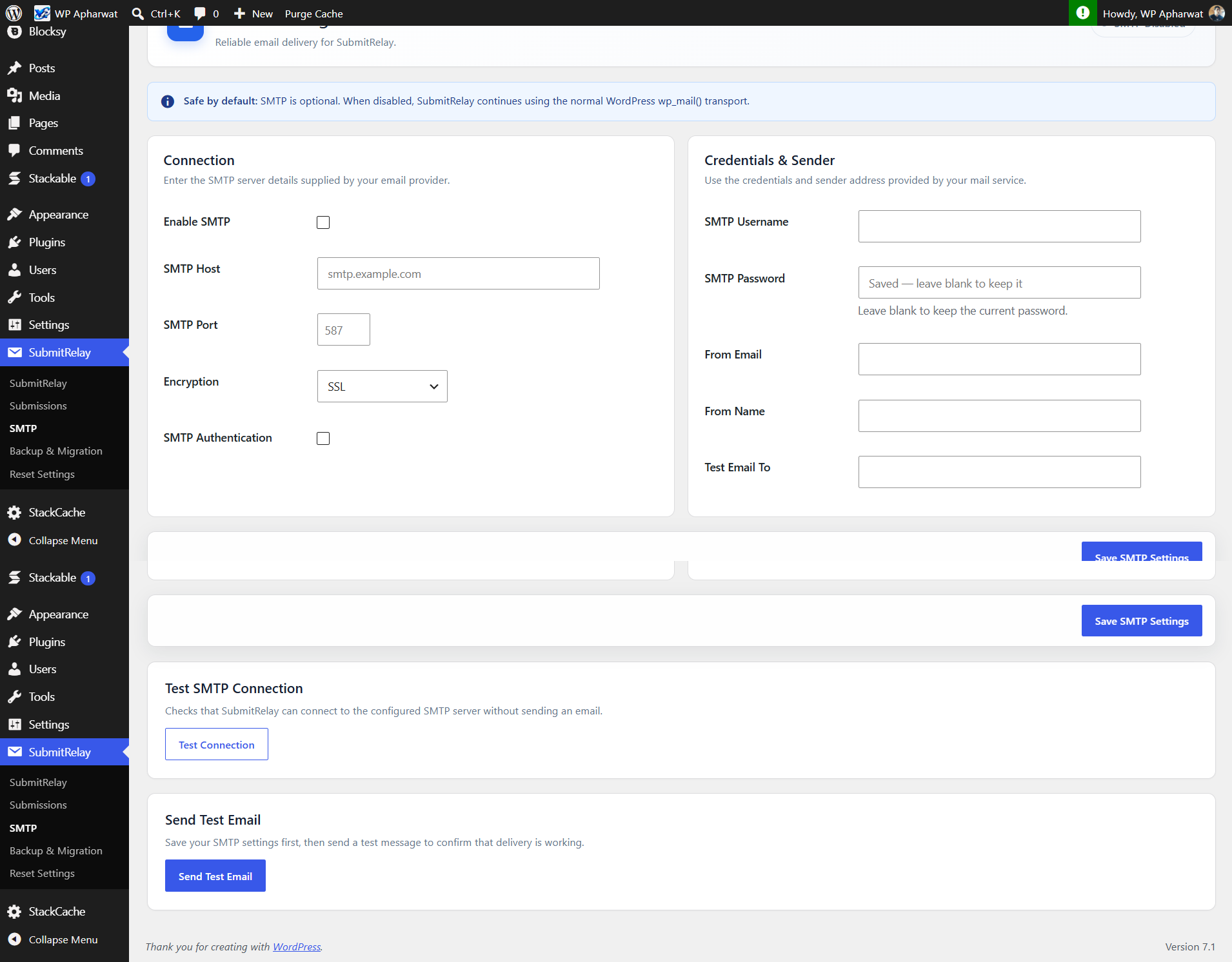Viewport: 1232px width, 962px height.
Task: Click the info icon in Safe by default notice
Action: pyautogui.click(x=168, y=101)
